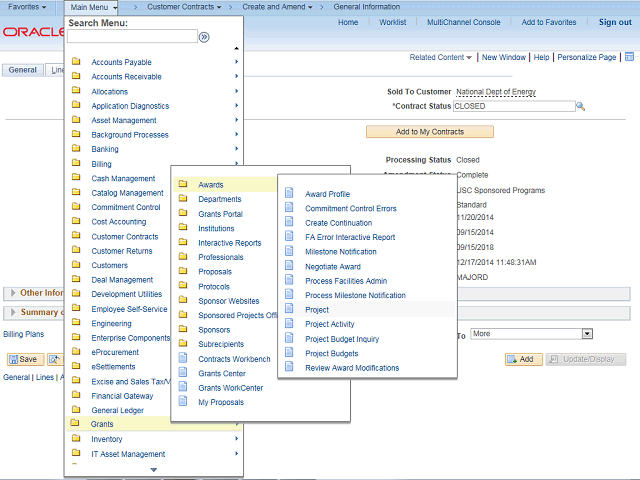Open the More dropdown list
The image size is (640, 480).
(x=532, y=334)
